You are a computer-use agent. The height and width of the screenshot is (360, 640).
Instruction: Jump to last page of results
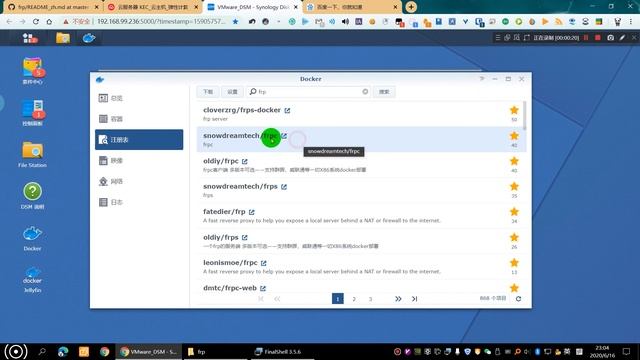(x=414, y=299)
